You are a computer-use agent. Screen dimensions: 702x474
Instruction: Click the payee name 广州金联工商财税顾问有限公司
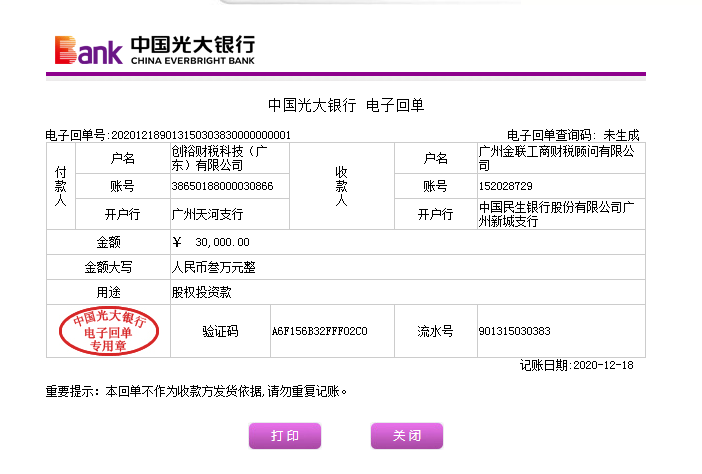coord(558,158)
